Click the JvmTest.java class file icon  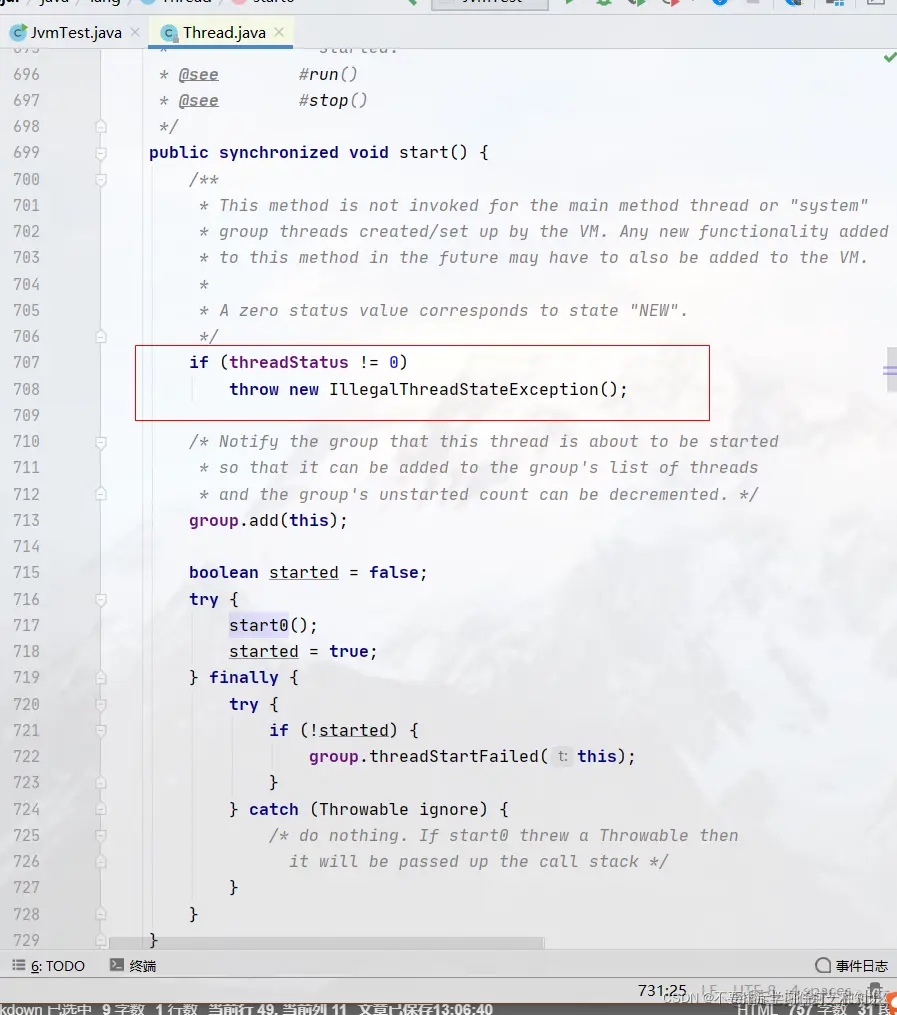coord(19,32)
